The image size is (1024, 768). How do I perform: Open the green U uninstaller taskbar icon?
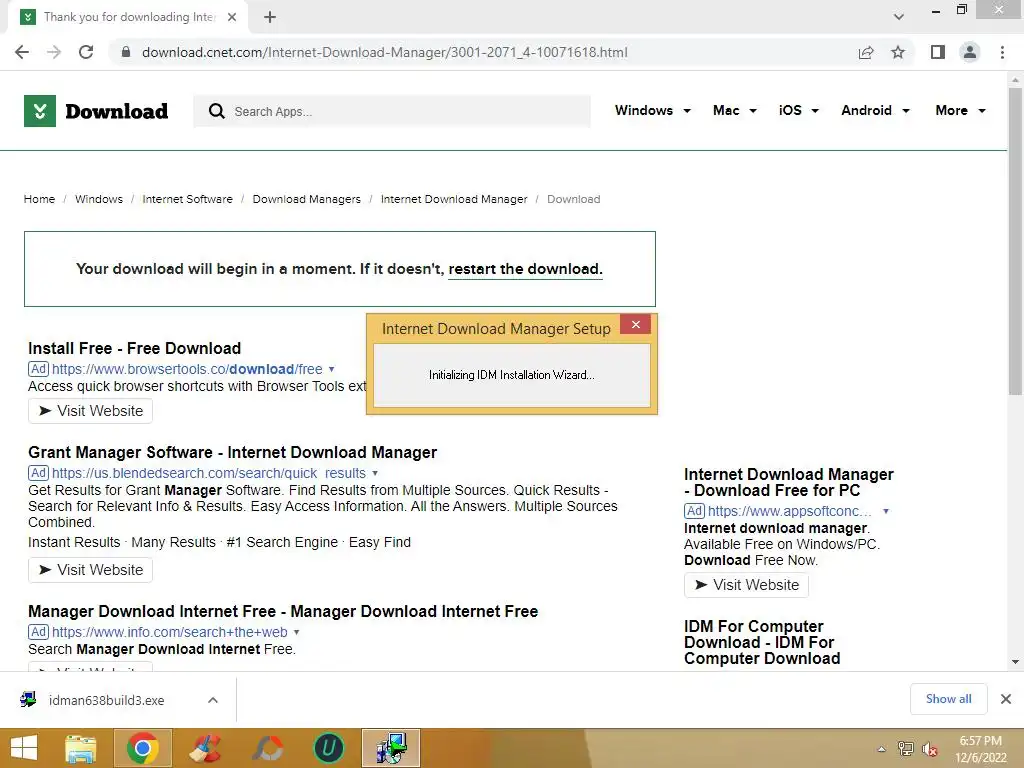click(328, 748)
